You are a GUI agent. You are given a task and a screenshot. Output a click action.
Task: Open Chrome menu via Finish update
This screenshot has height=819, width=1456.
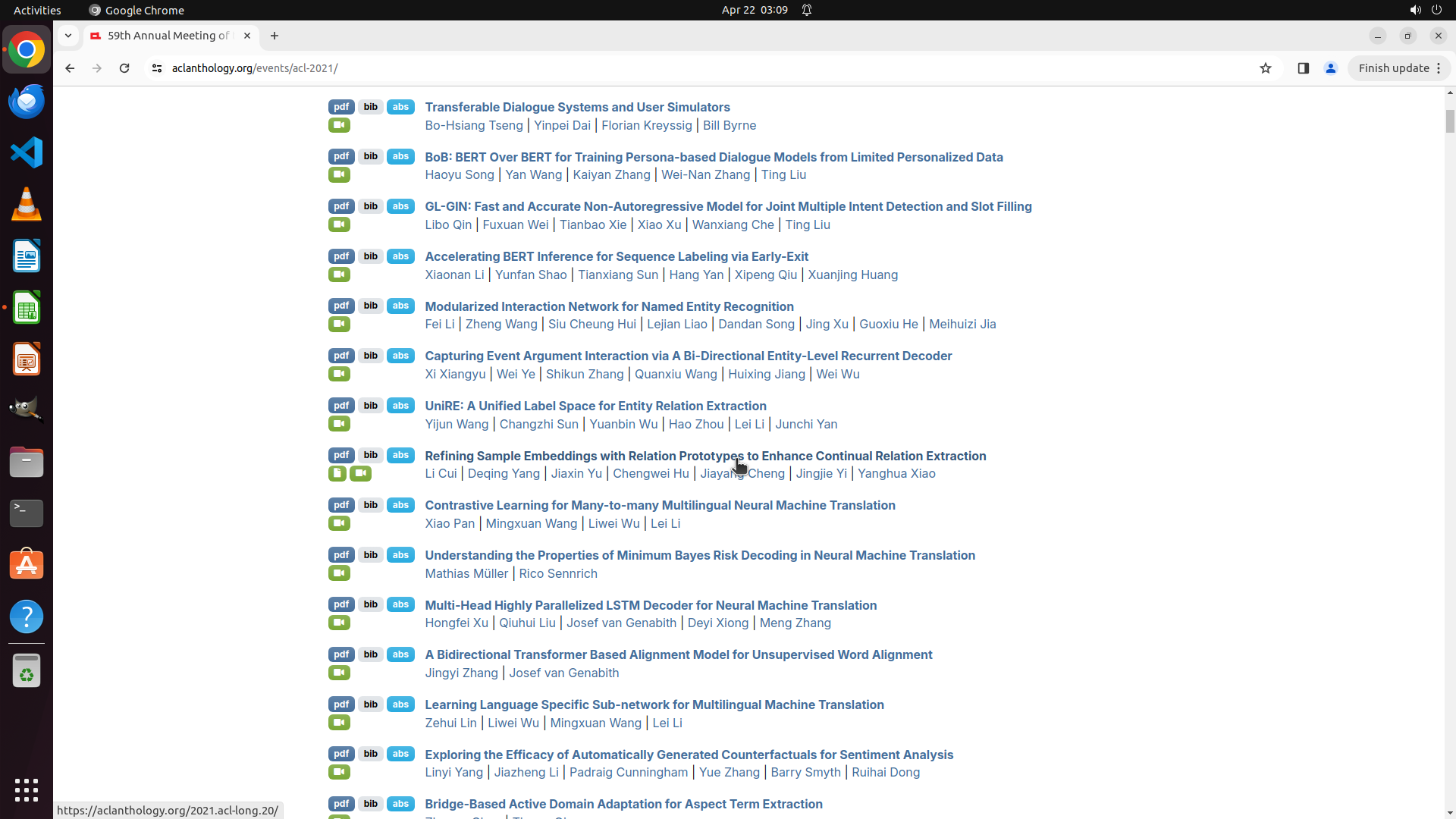[x=1399, y=68]
